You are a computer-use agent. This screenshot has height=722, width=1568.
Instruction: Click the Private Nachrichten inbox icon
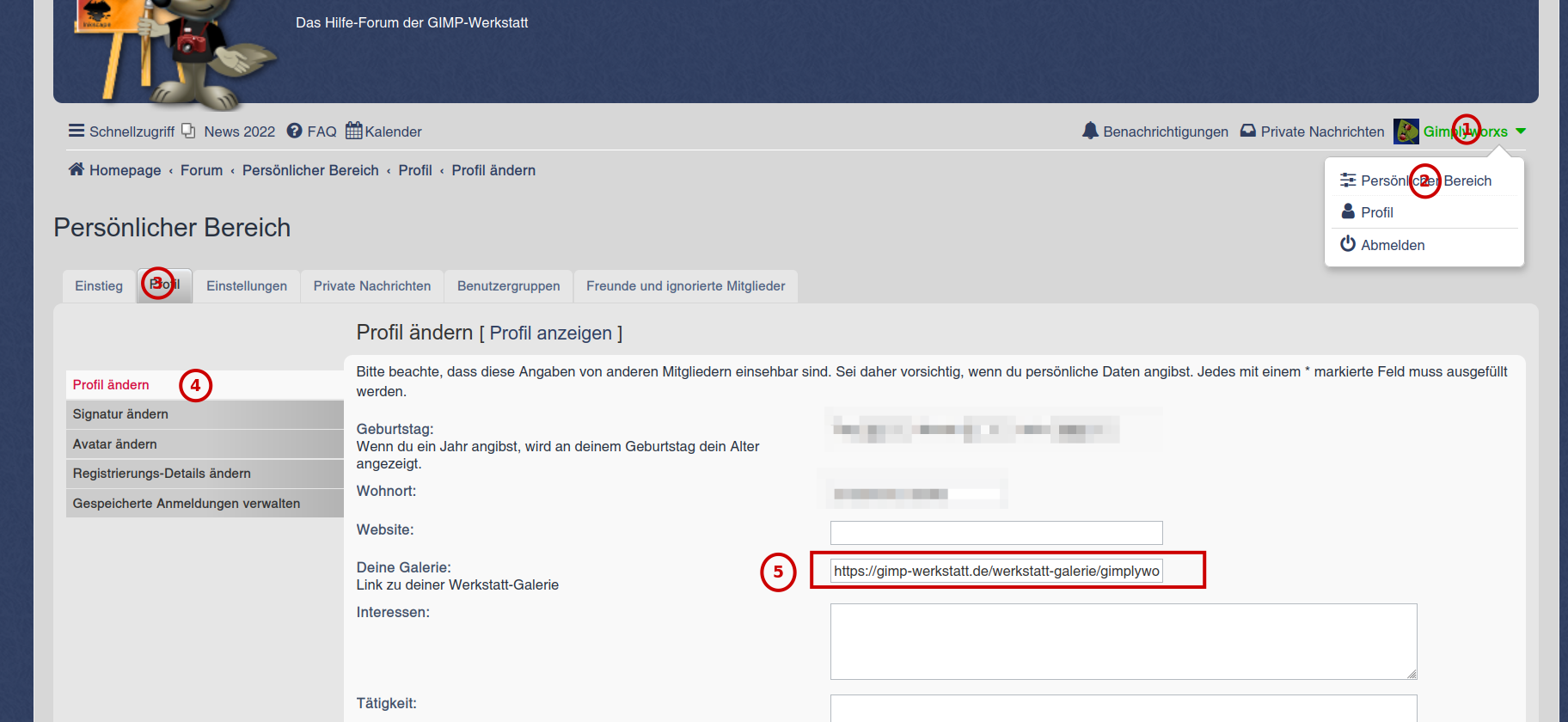tap(1247, 131)
